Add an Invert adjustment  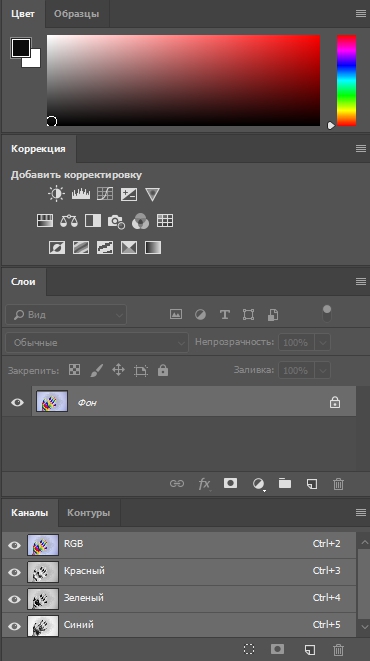[x=57, y=247]
